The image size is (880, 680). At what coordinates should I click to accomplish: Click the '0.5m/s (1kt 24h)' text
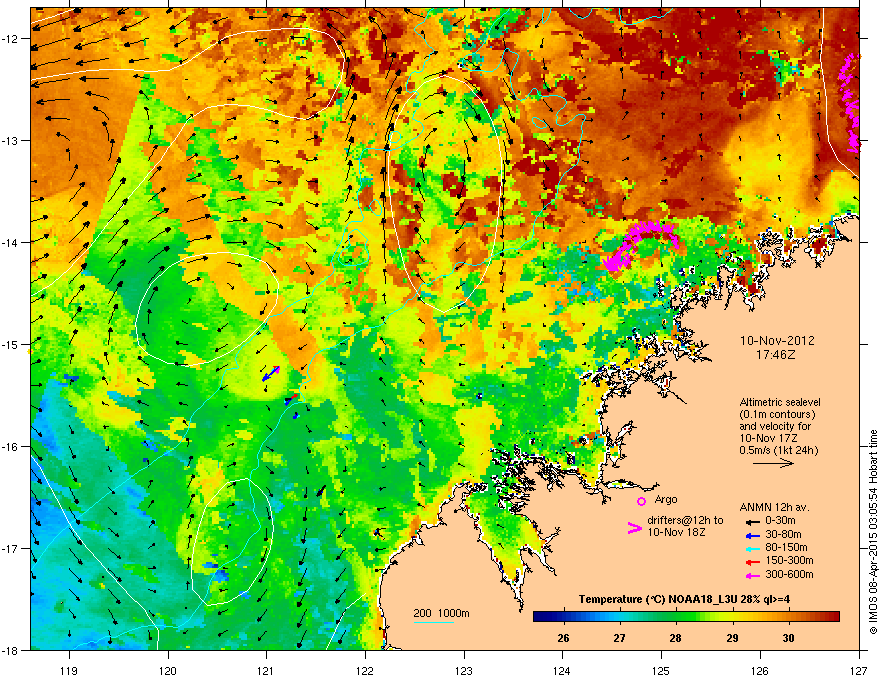click(x=778, y=450)
